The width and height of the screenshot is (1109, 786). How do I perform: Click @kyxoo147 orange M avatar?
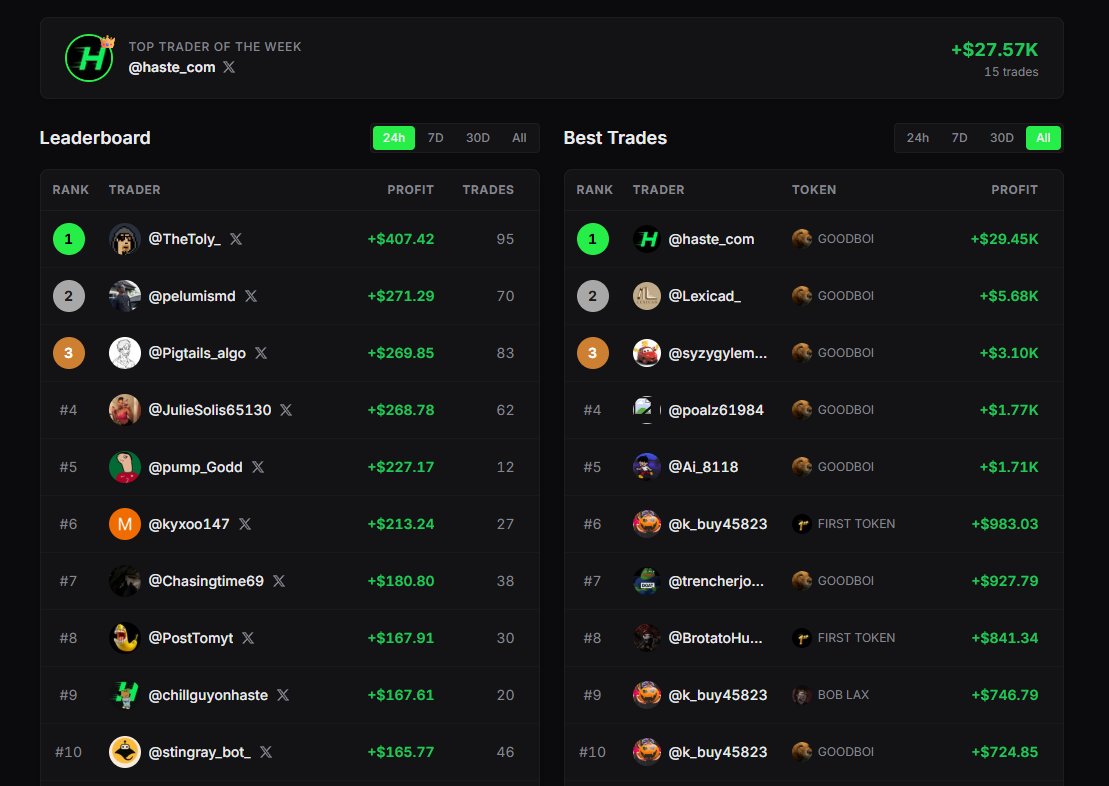(x=124, y=524)
